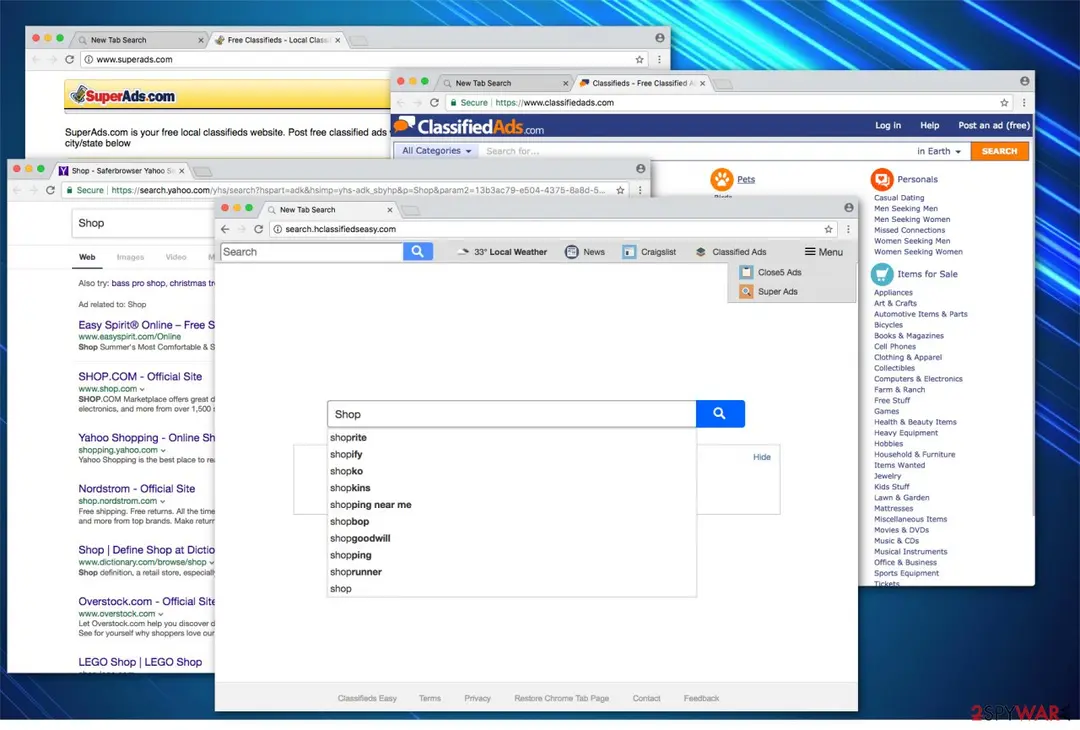1080x730 pixels.
Task: Open the Contact footer link
Action: (x=646, y=698)
